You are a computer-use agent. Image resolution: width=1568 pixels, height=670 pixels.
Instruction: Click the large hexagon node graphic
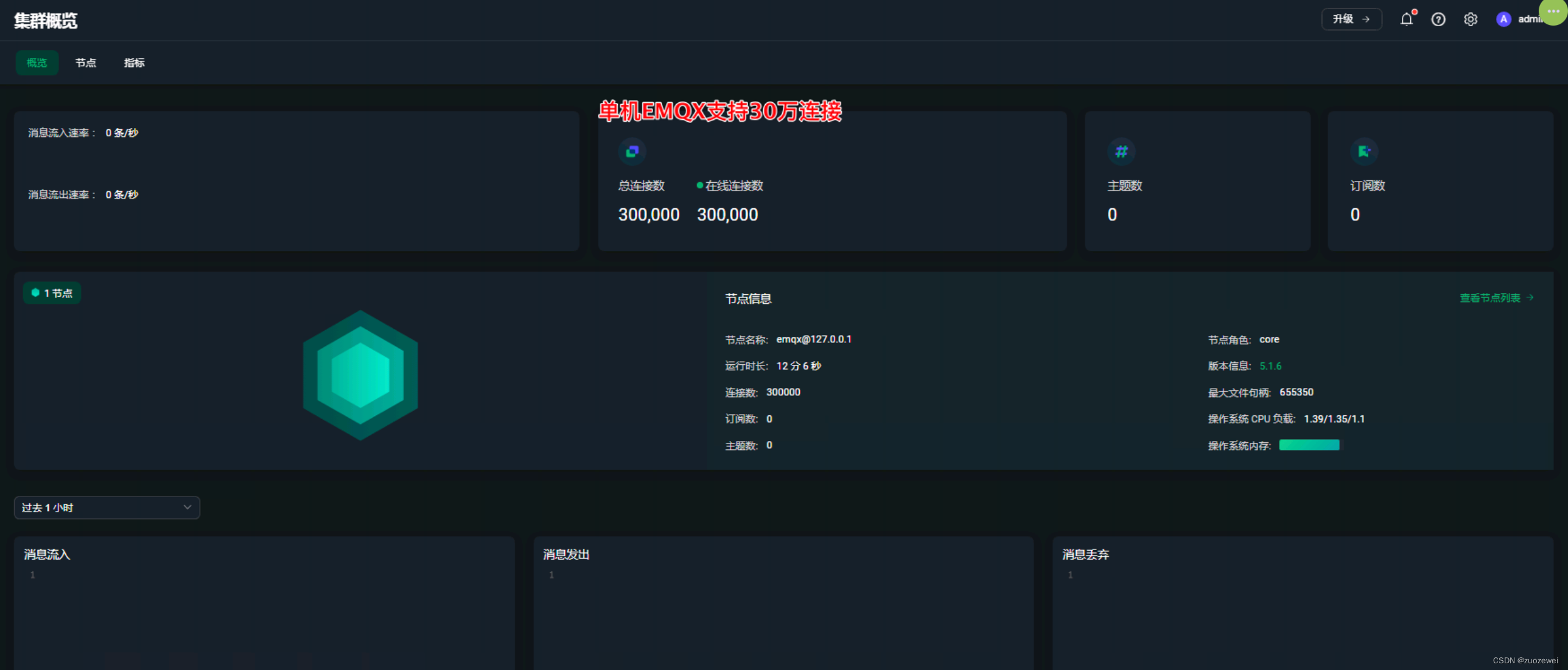(360, 375)
